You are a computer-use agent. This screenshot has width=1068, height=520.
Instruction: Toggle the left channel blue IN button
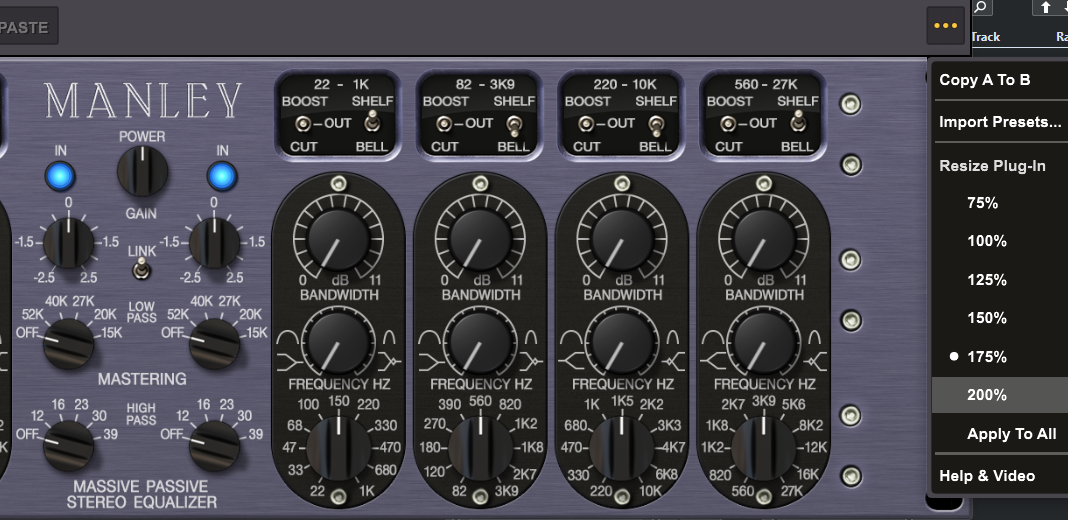coord(60,177)
